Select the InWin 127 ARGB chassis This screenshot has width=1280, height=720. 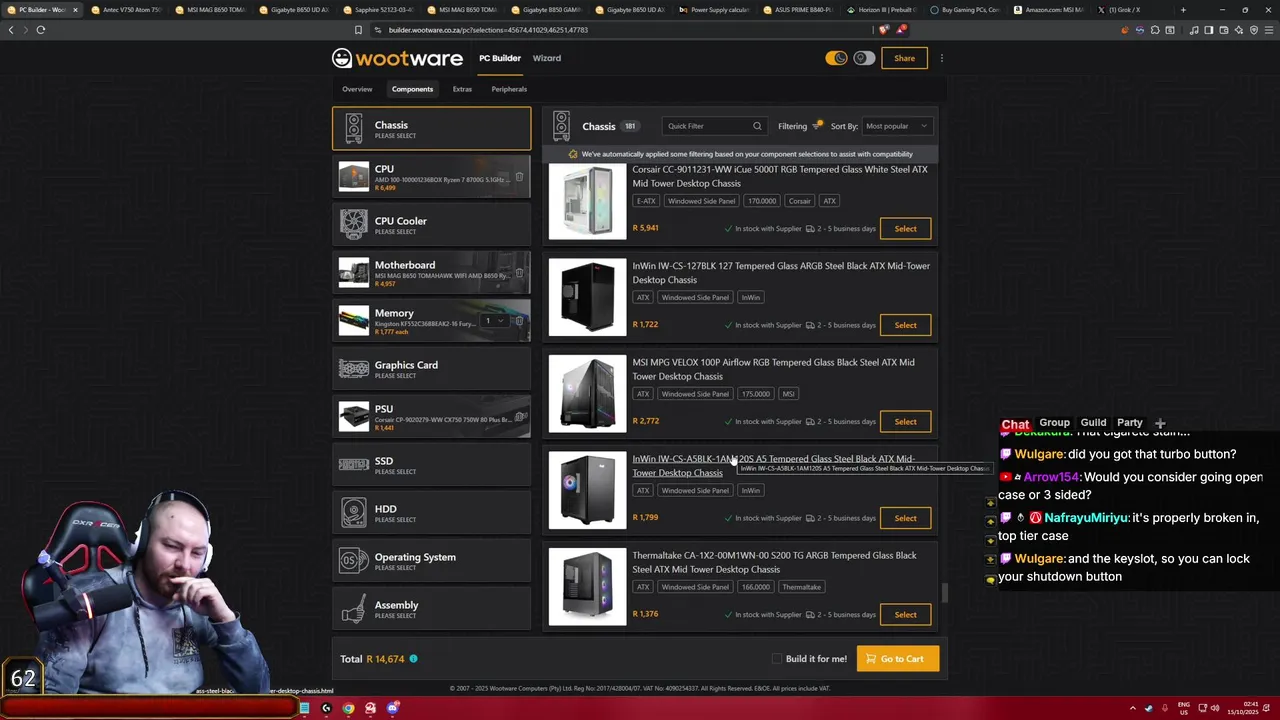(x=905, y=325)
